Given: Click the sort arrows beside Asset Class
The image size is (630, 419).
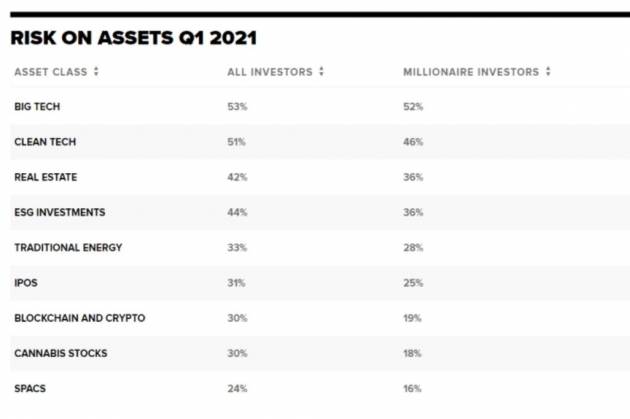Looking at the screenshot, I should (97, 72).
